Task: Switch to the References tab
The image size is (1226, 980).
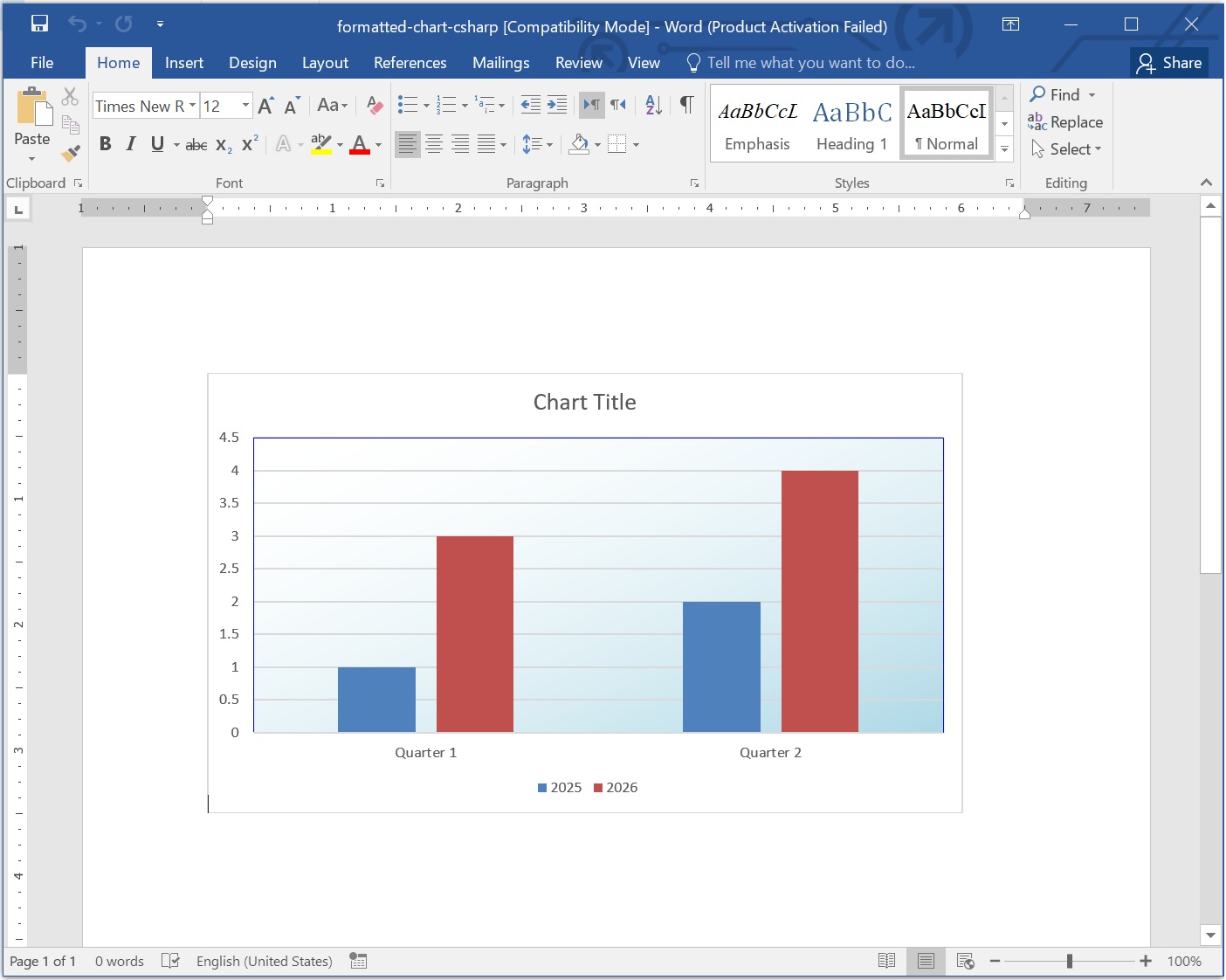Action: tap(410, 63)
